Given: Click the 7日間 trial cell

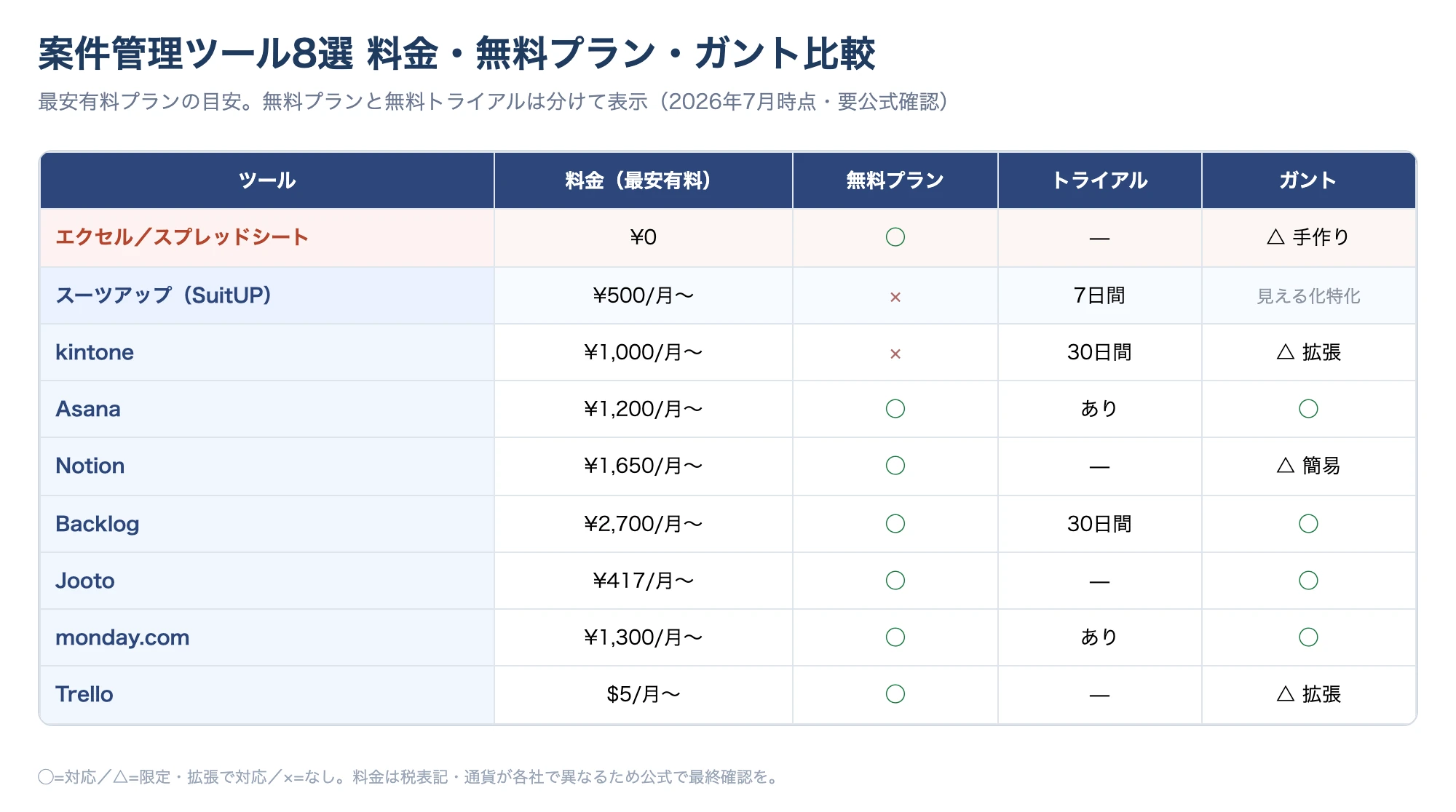Looking at the screenshot, I should [x=1099, y=295].
